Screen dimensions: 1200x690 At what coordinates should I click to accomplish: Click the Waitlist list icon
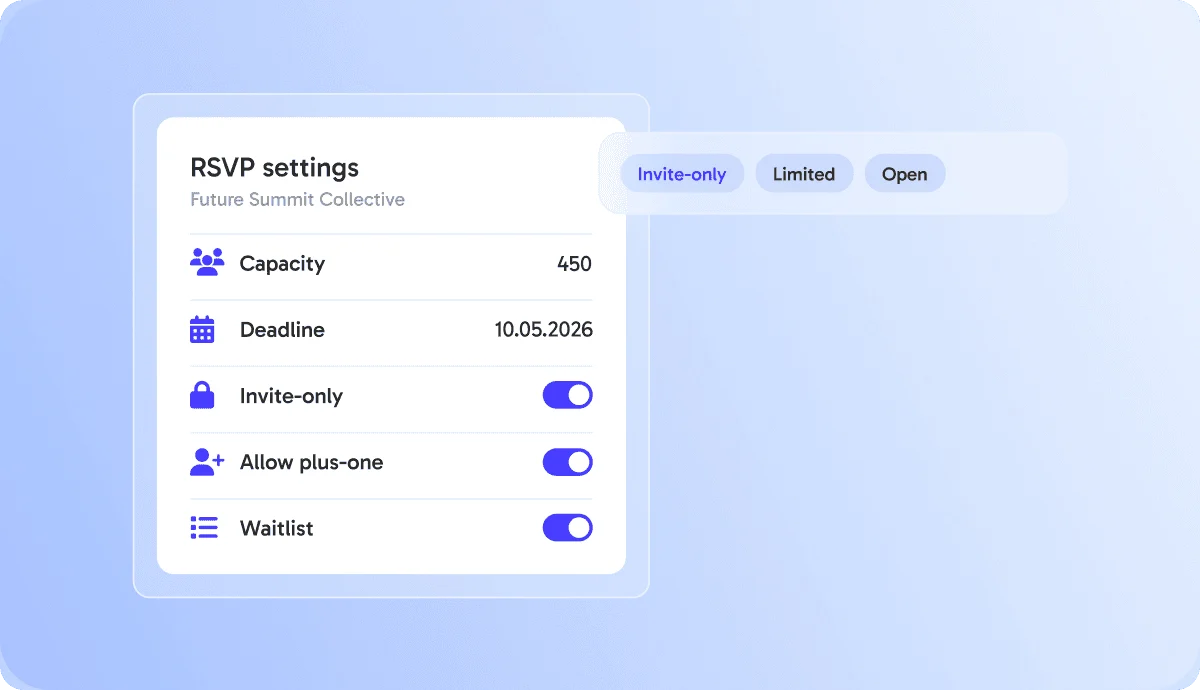[x=204, y=528]
